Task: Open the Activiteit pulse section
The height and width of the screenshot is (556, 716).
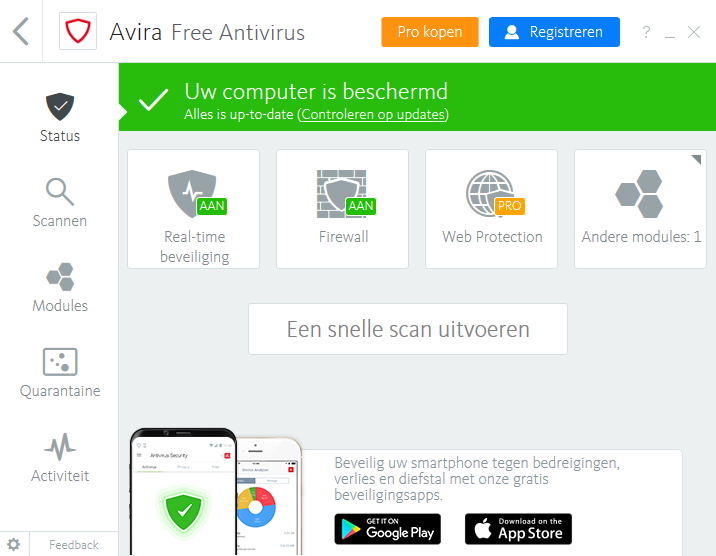Action: coord(60,457)
